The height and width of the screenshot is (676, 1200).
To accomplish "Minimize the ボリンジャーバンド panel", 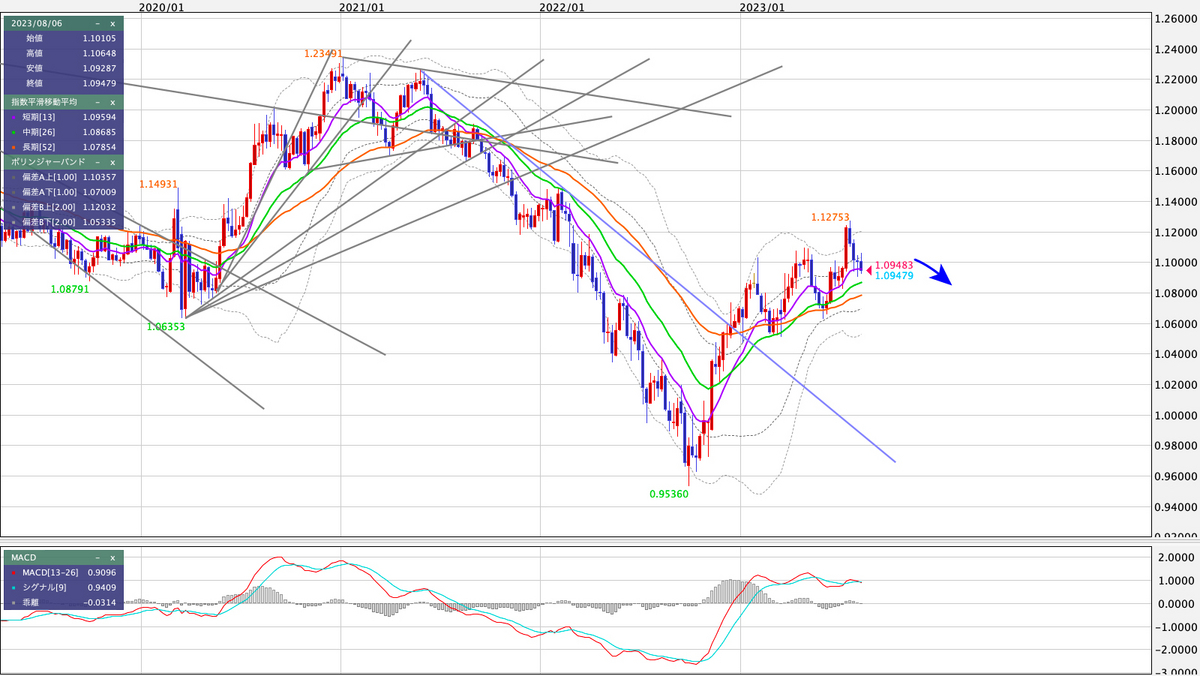I will (x=97, y=161).
